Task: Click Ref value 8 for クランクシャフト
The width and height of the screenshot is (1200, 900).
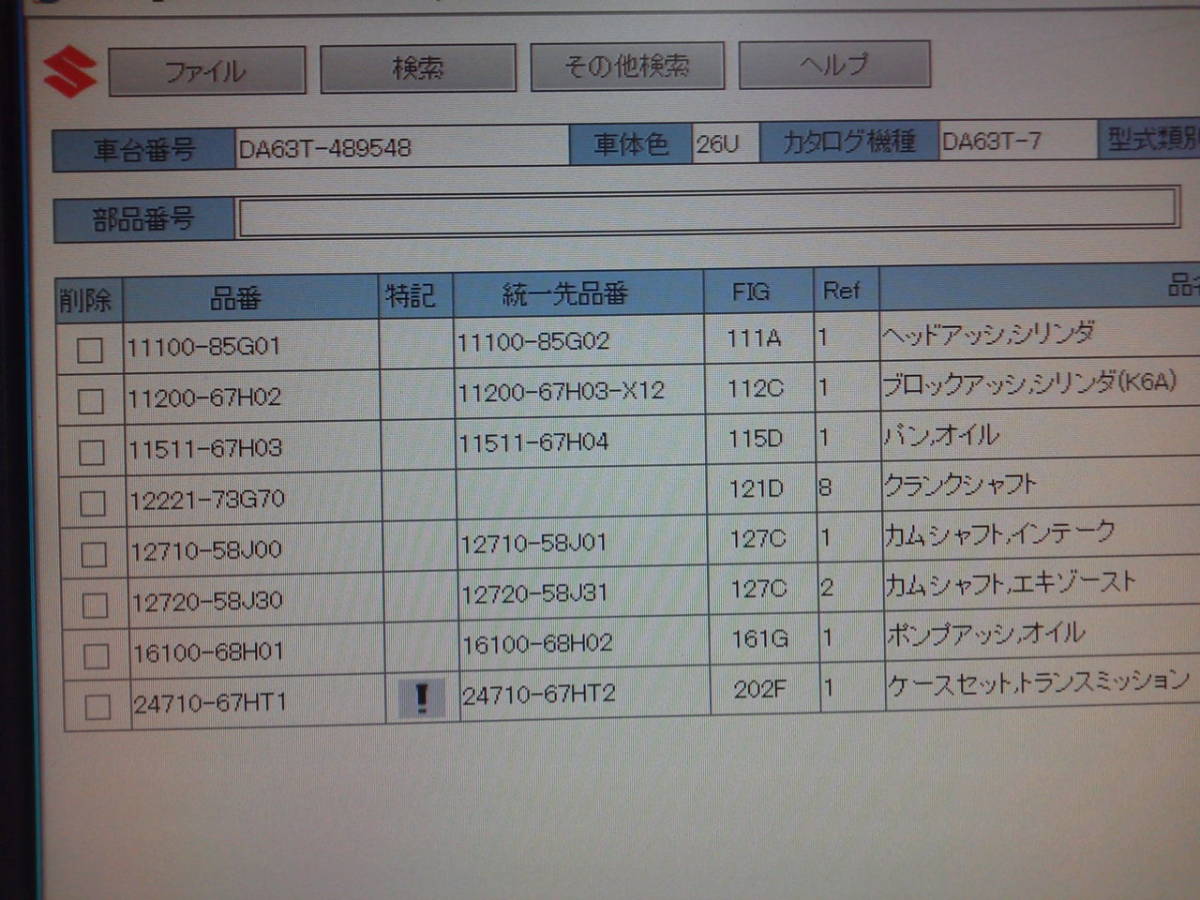Action: point(826,487)
